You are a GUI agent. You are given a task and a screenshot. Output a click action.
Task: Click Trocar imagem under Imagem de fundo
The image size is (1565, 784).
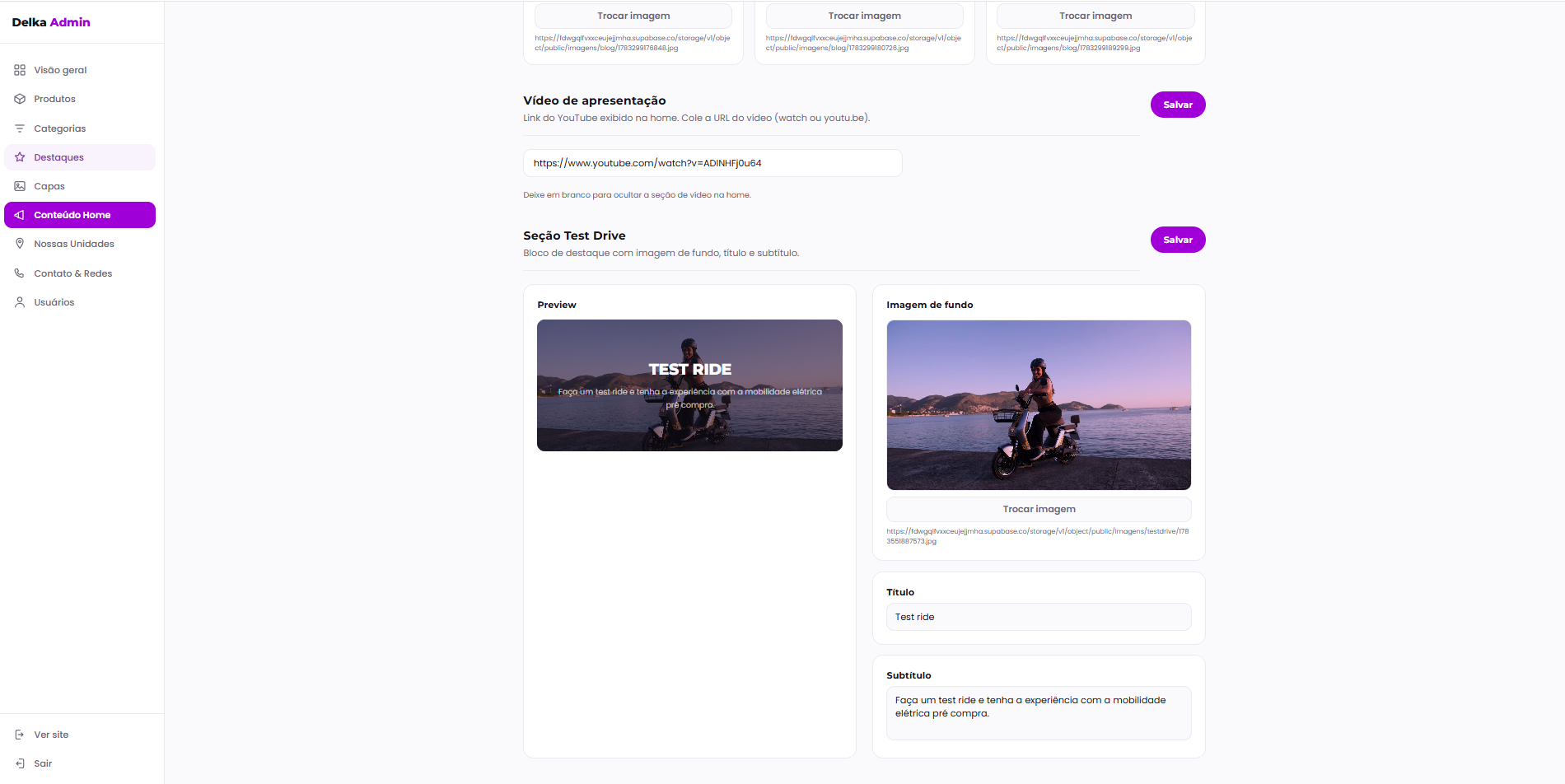coord(1039,509)
